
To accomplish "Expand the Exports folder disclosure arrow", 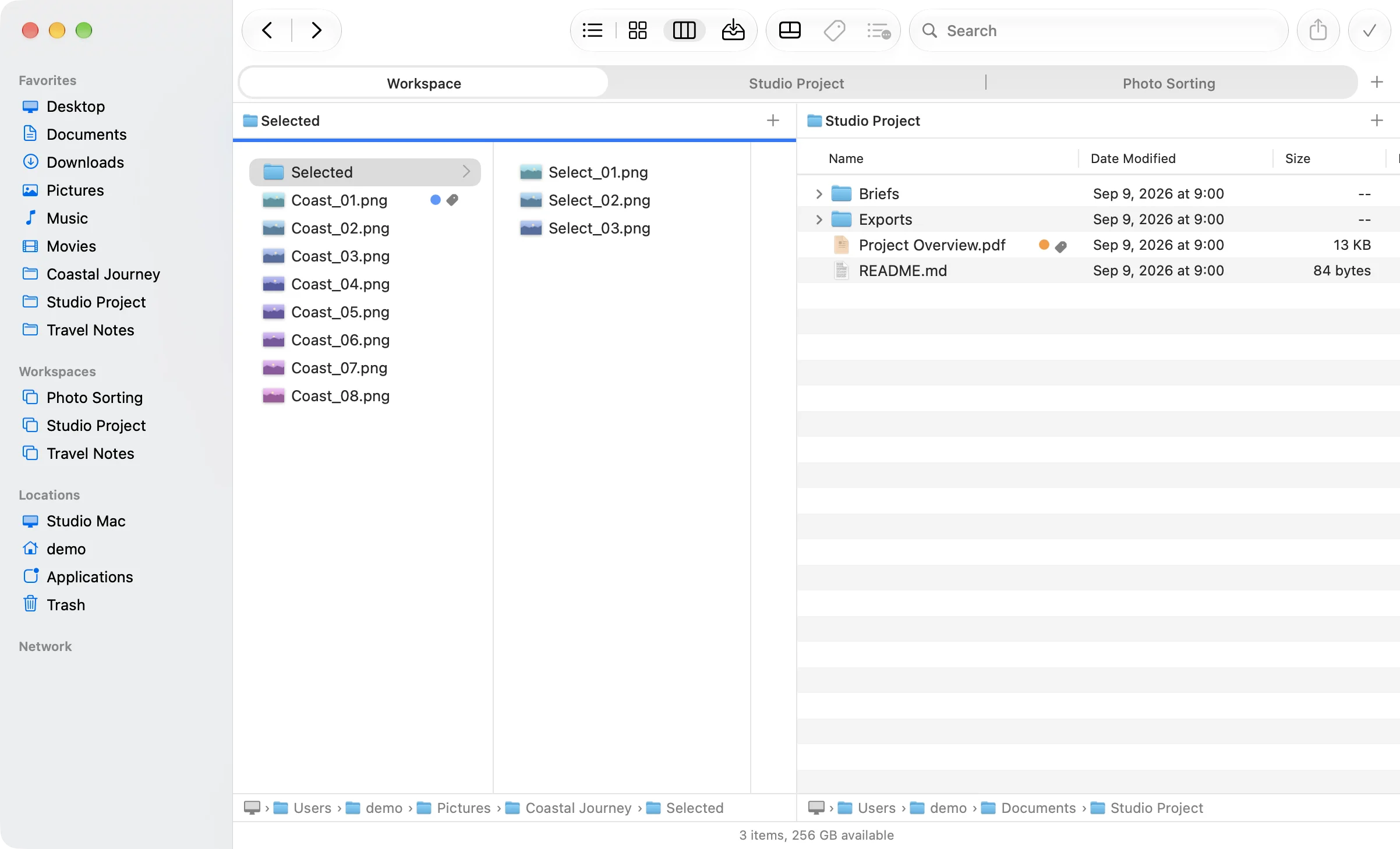I will (x=819, y=220).
